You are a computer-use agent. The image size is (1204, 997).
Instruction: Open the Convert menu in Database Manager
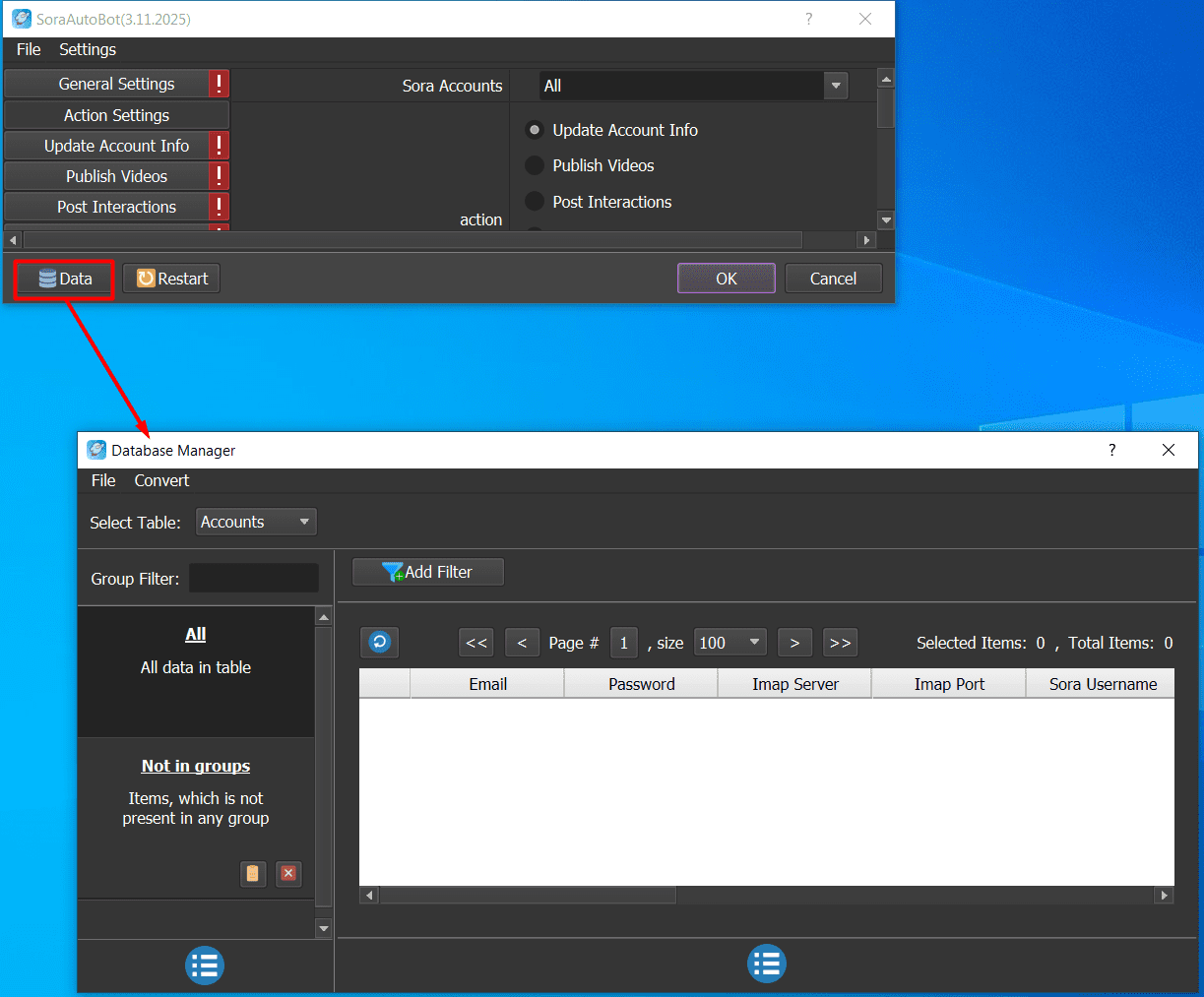(x=161, y=480)
